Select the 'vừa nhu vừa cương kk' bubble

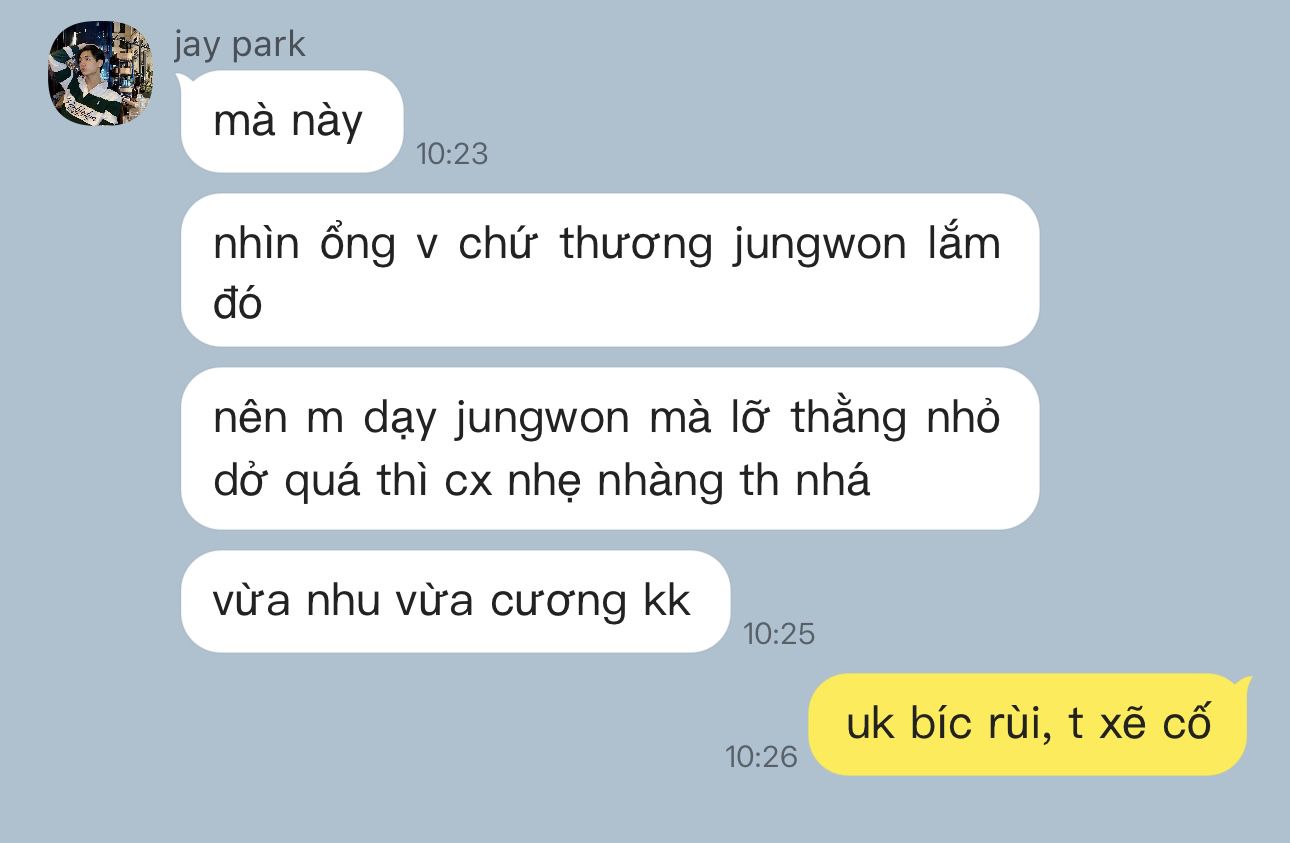pyautogui.click(x=455, y=601)
